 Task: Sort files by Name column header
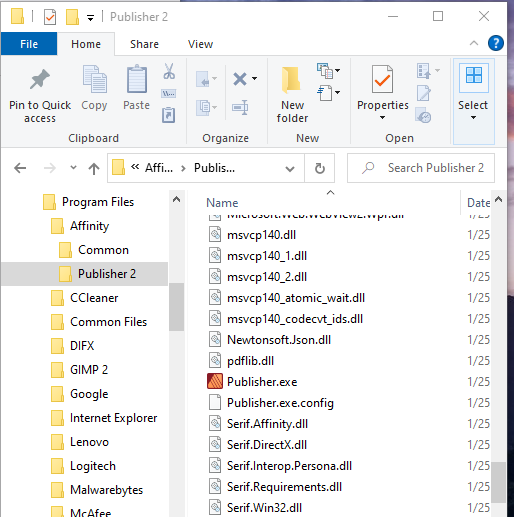click(x=222, y=203)
